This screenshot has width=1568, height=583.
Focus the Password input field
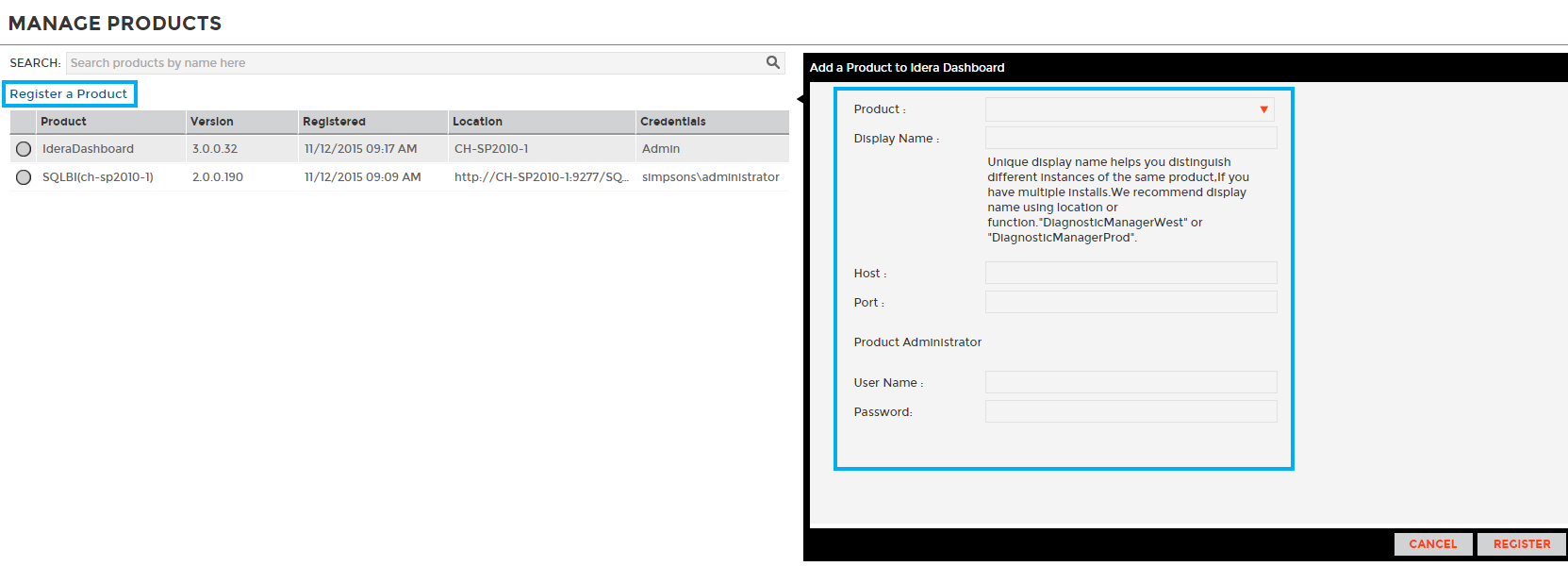1131,411
